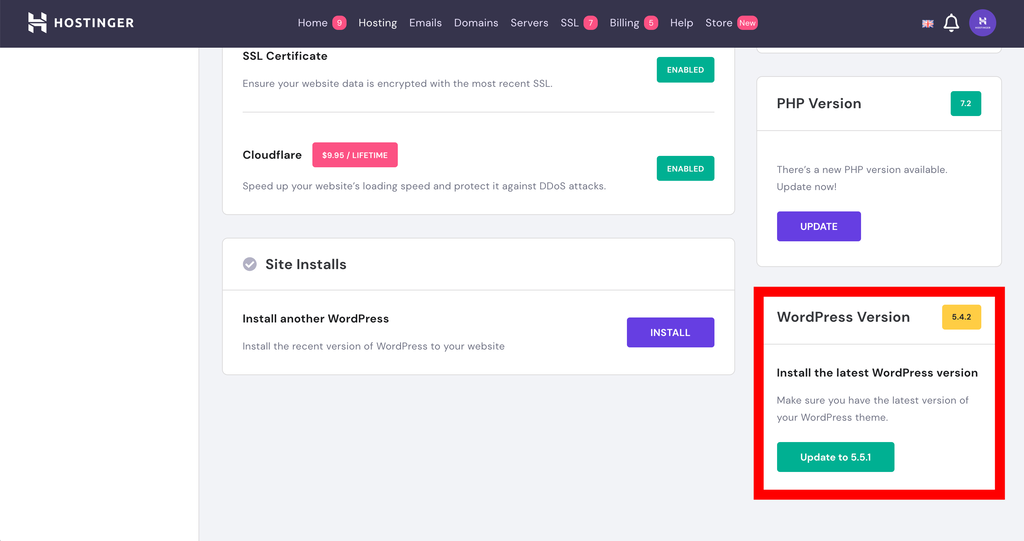Click the Store New badge

point(747,23)
